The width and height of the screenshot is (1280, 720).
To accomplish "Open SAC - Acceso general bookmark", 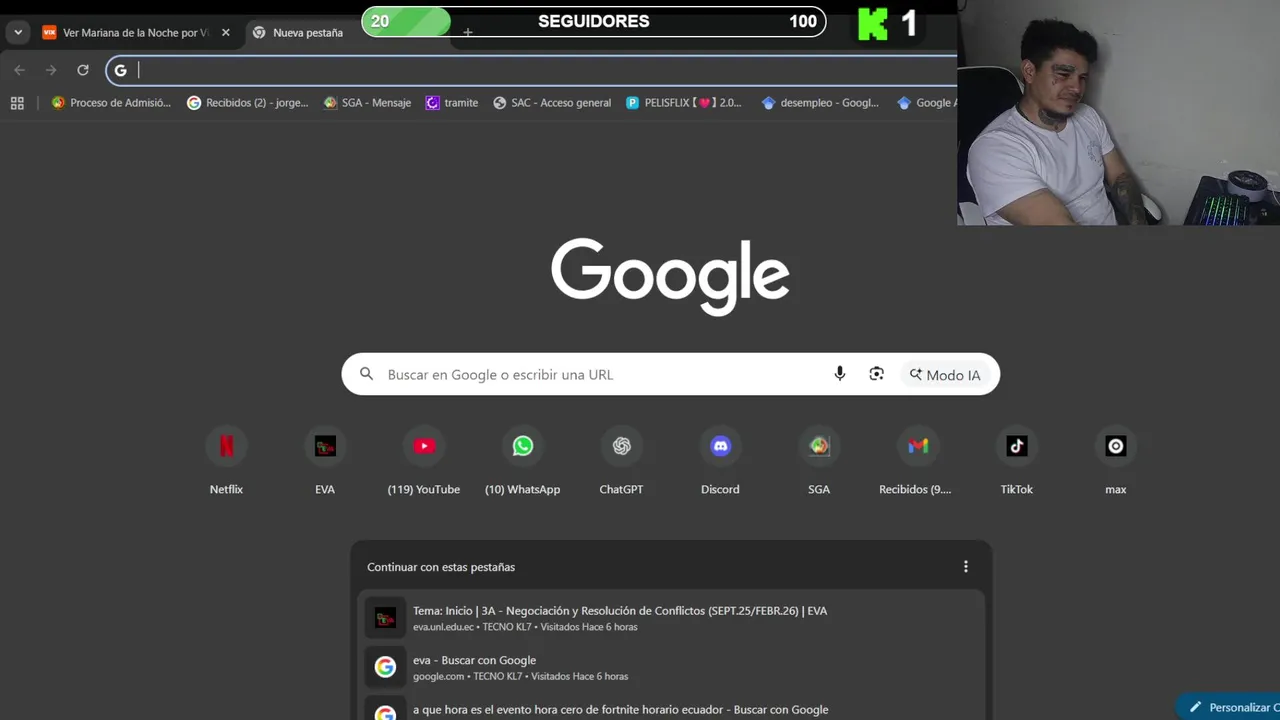I will click(552, 102).
